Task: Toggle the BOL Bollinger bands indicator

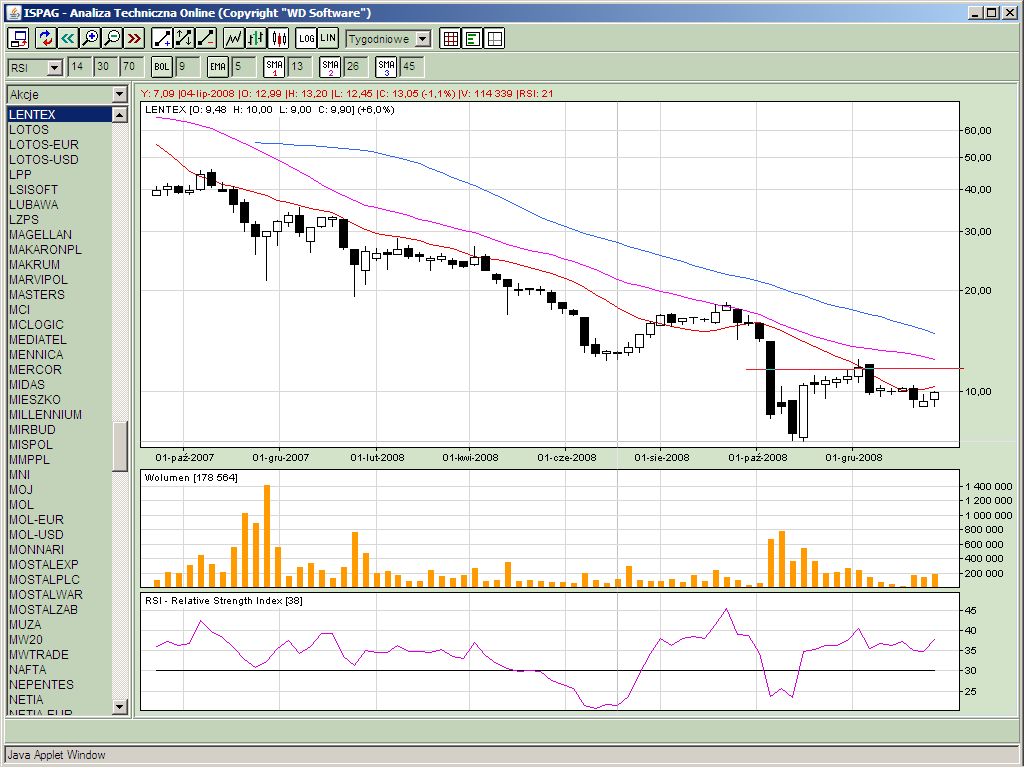Action: (162, 67)
